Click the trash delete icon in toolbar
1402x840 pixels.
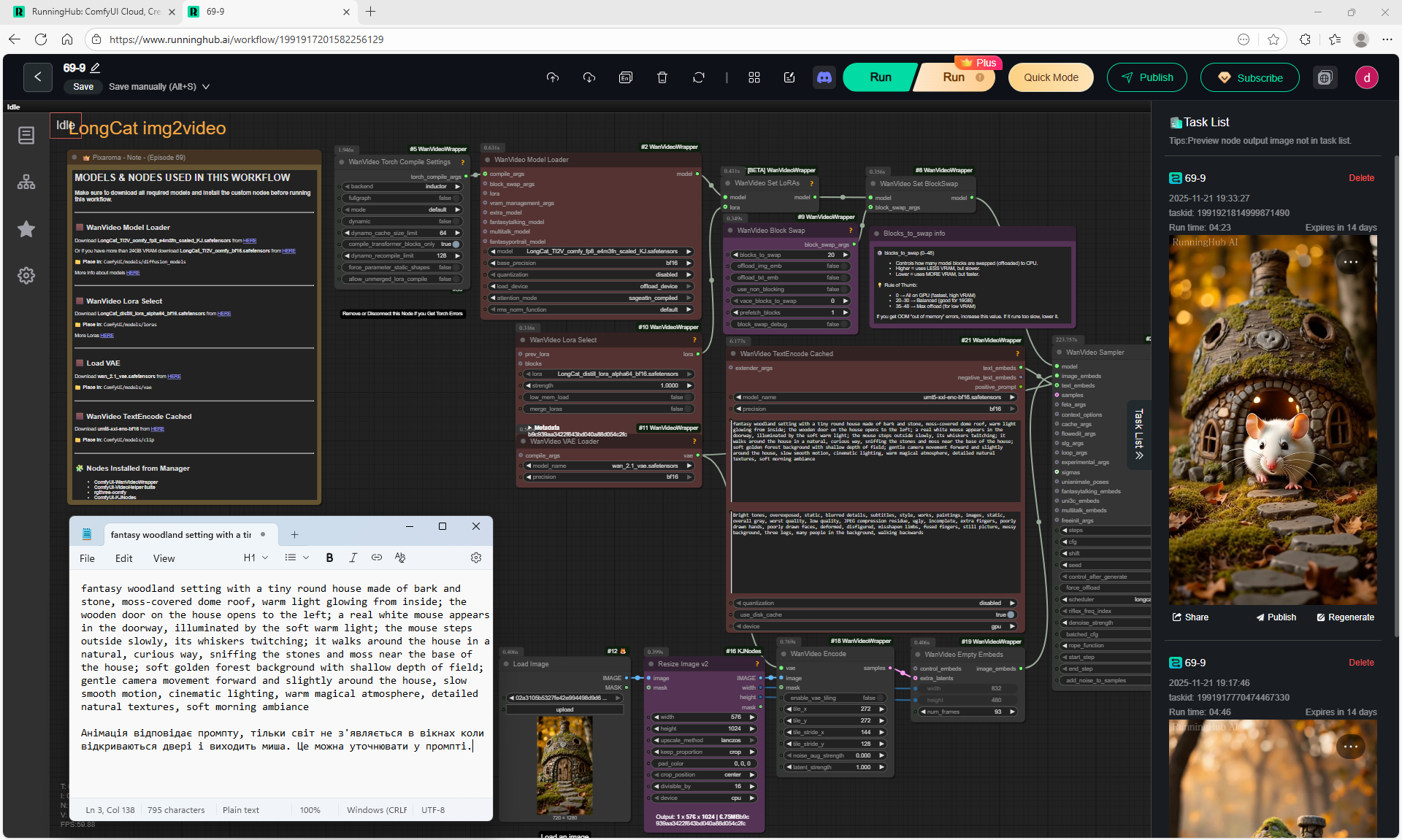coord(662,77)
